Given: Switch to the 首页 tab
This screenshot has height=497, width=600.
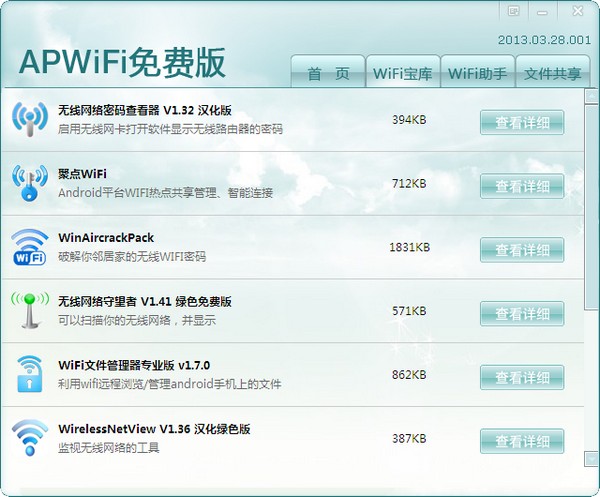Looking at the screenshot, I should pyautogui.click(x=328, y=72).
